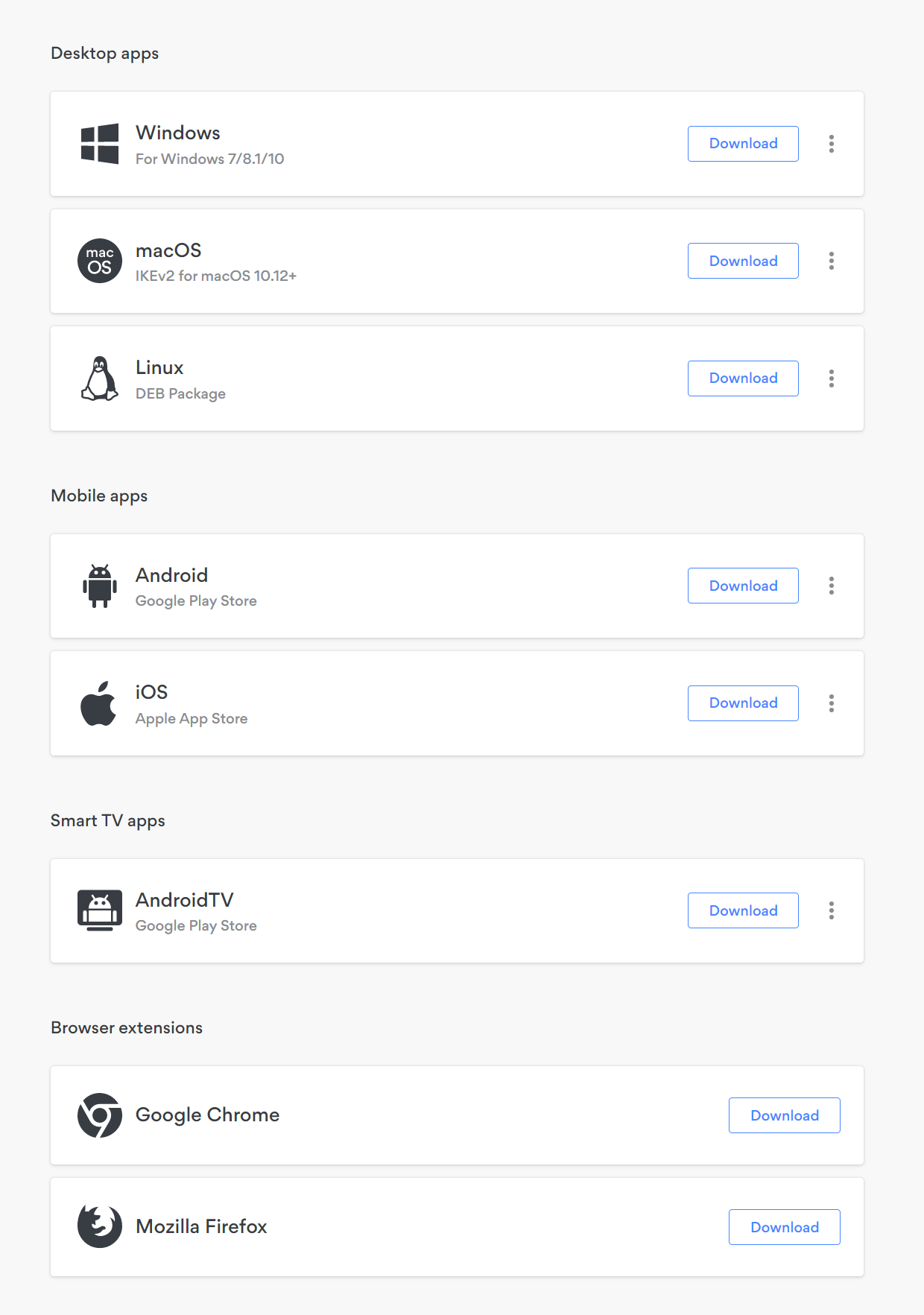Download the iOS app
Viewport: 924px width, 1315px height.
(x=743, y=703)
